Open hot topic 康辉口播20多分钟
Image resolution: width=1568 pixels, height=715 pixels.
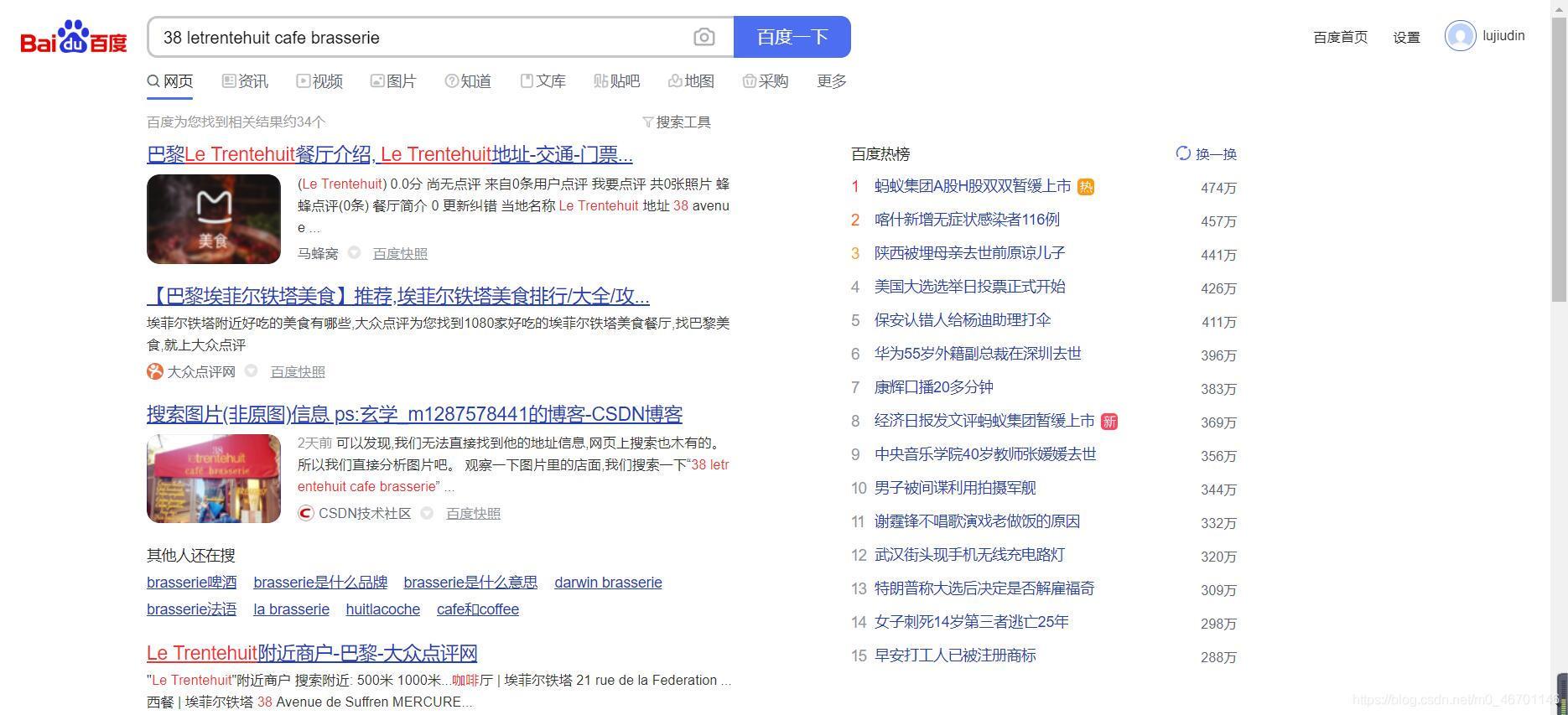click(x=934, y=387)
